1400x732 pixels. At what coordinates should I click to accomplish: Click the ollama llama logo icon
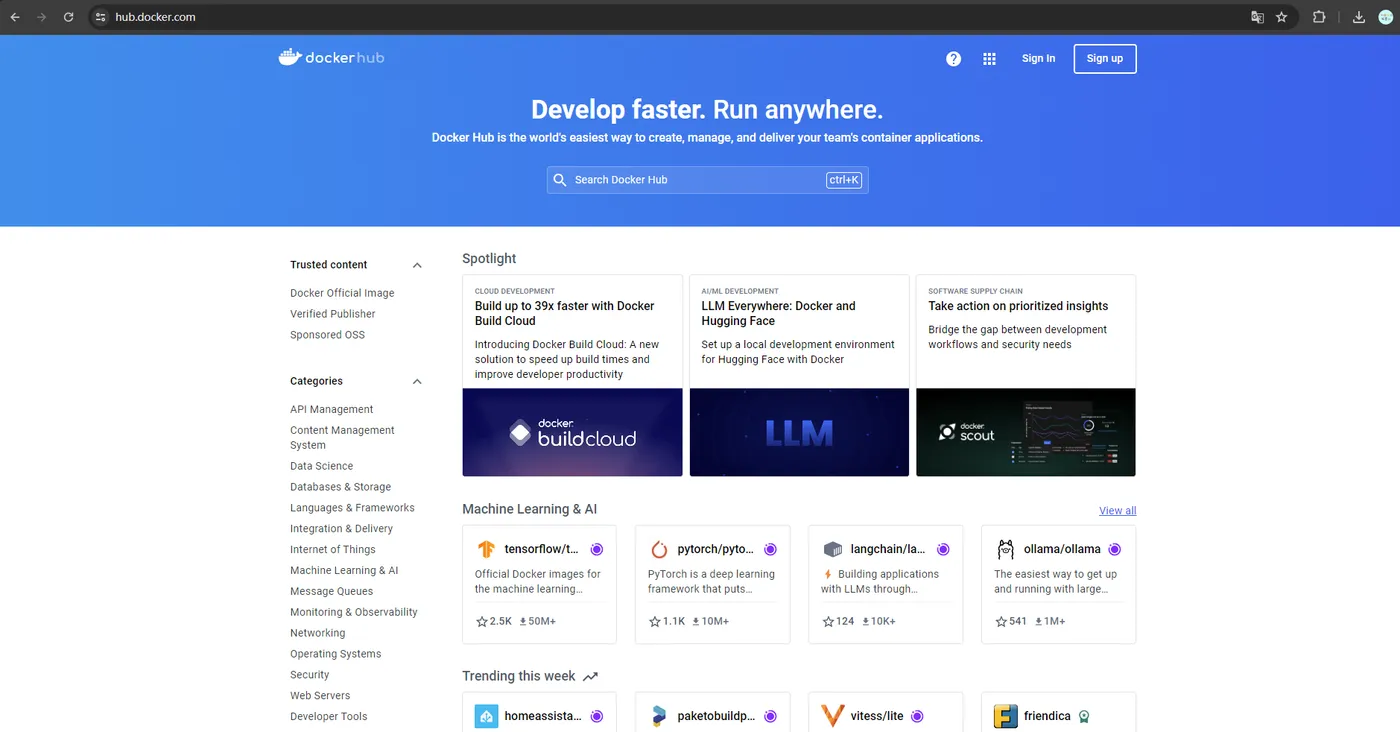click(x=1006, y=549)
